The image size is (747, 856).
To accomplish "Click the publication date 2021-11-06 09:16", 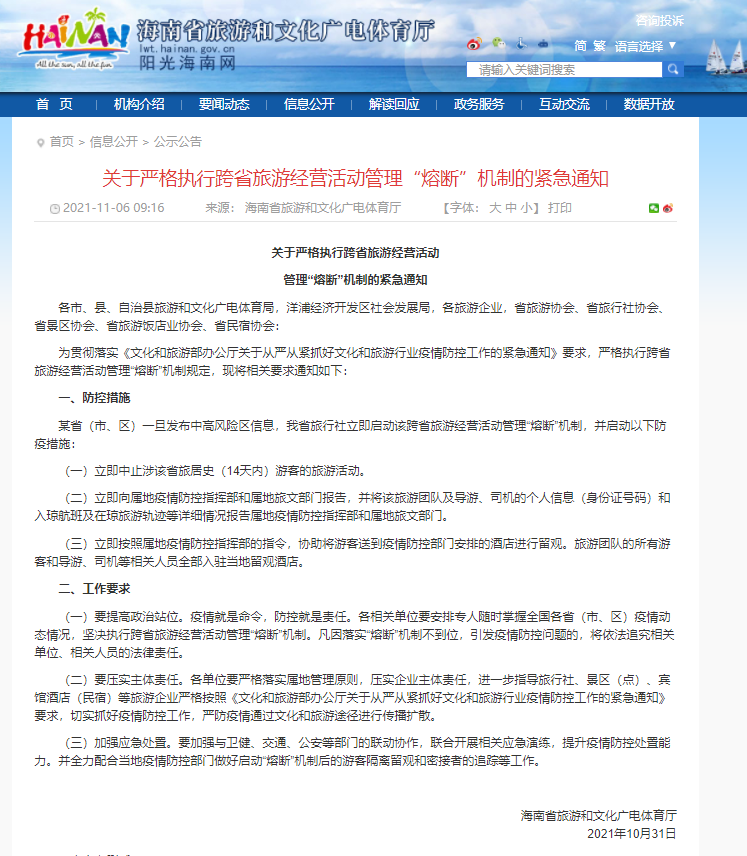I will [114, 208].
